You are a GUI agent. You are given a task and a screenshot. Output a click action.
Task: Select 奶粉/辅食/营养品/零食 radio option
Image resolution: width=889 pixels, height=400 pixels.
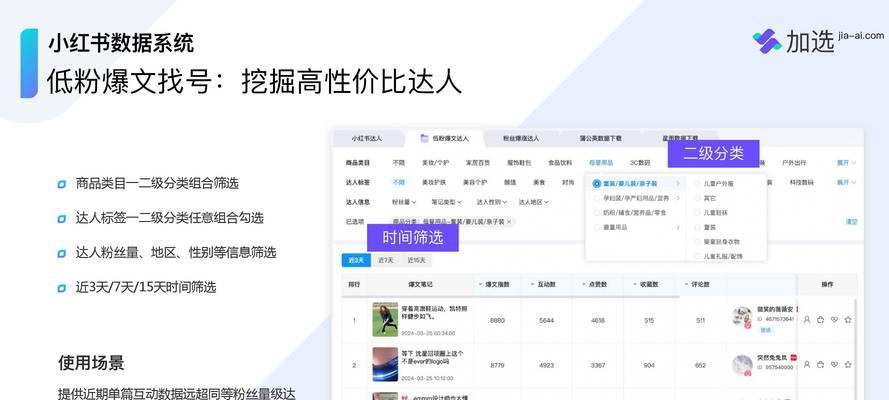point(596,212)
